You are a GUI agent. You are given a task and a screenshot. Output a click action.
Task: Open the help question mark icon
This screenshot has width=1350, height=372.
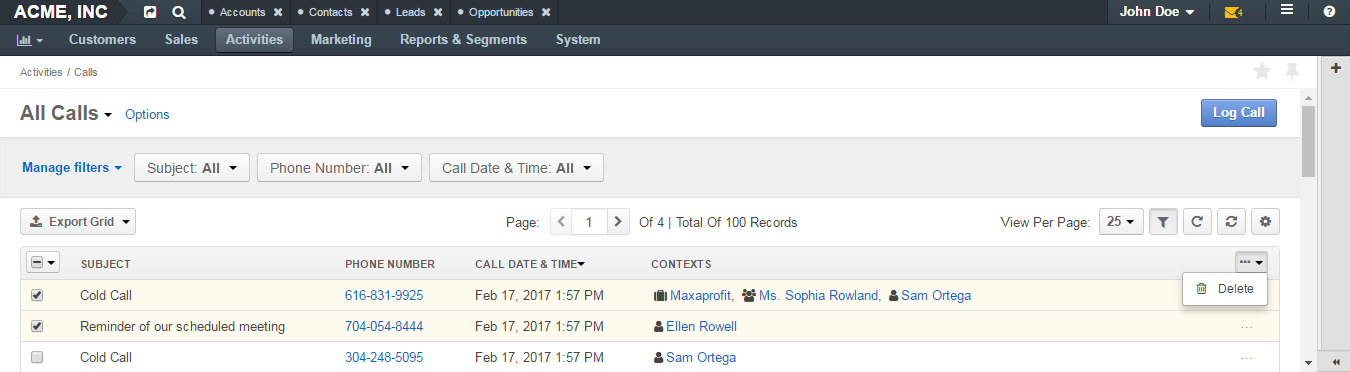click(1329, 12)
